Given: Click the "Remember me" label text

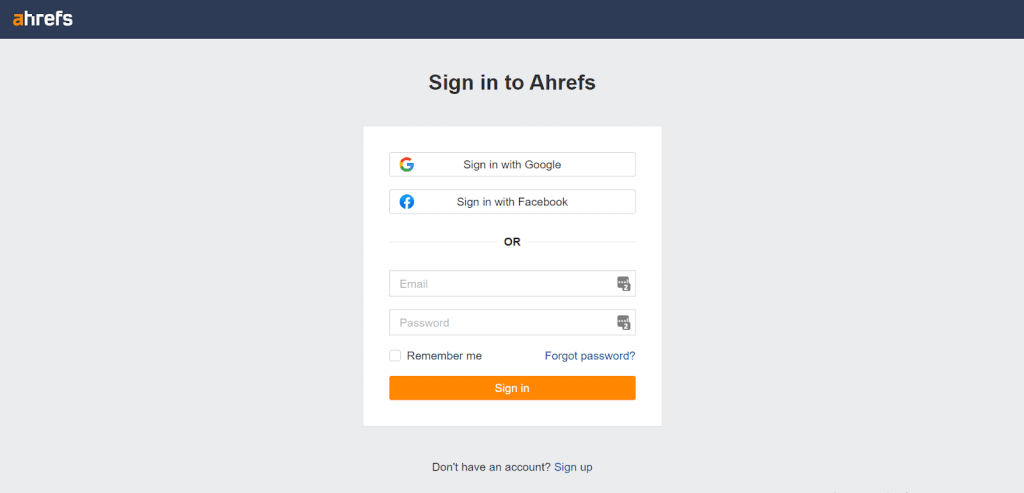Looking at the screenshot, I should [x=444, y=356].
